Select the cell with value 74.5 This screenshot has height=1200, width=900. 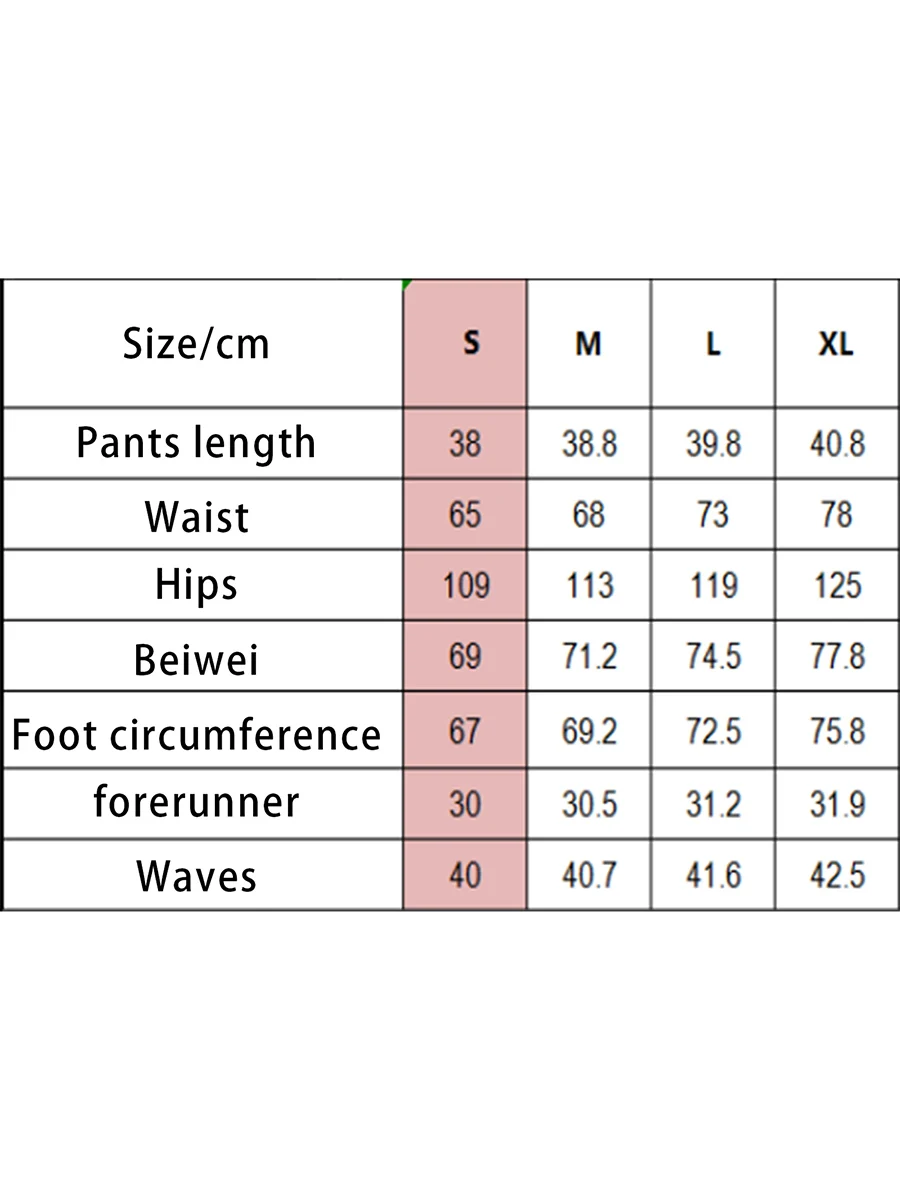(713, 655)
